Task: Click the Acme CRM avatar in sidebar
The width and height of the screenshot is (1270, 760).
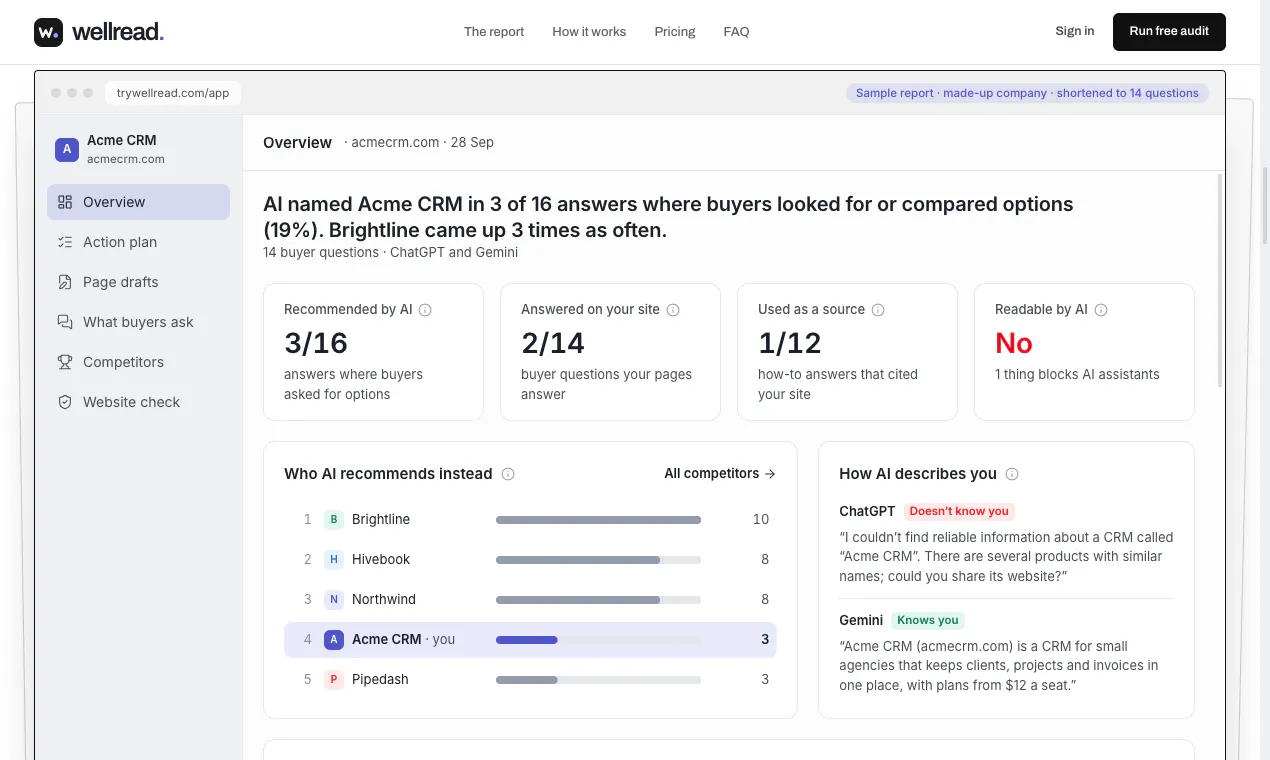Action: 67,150
